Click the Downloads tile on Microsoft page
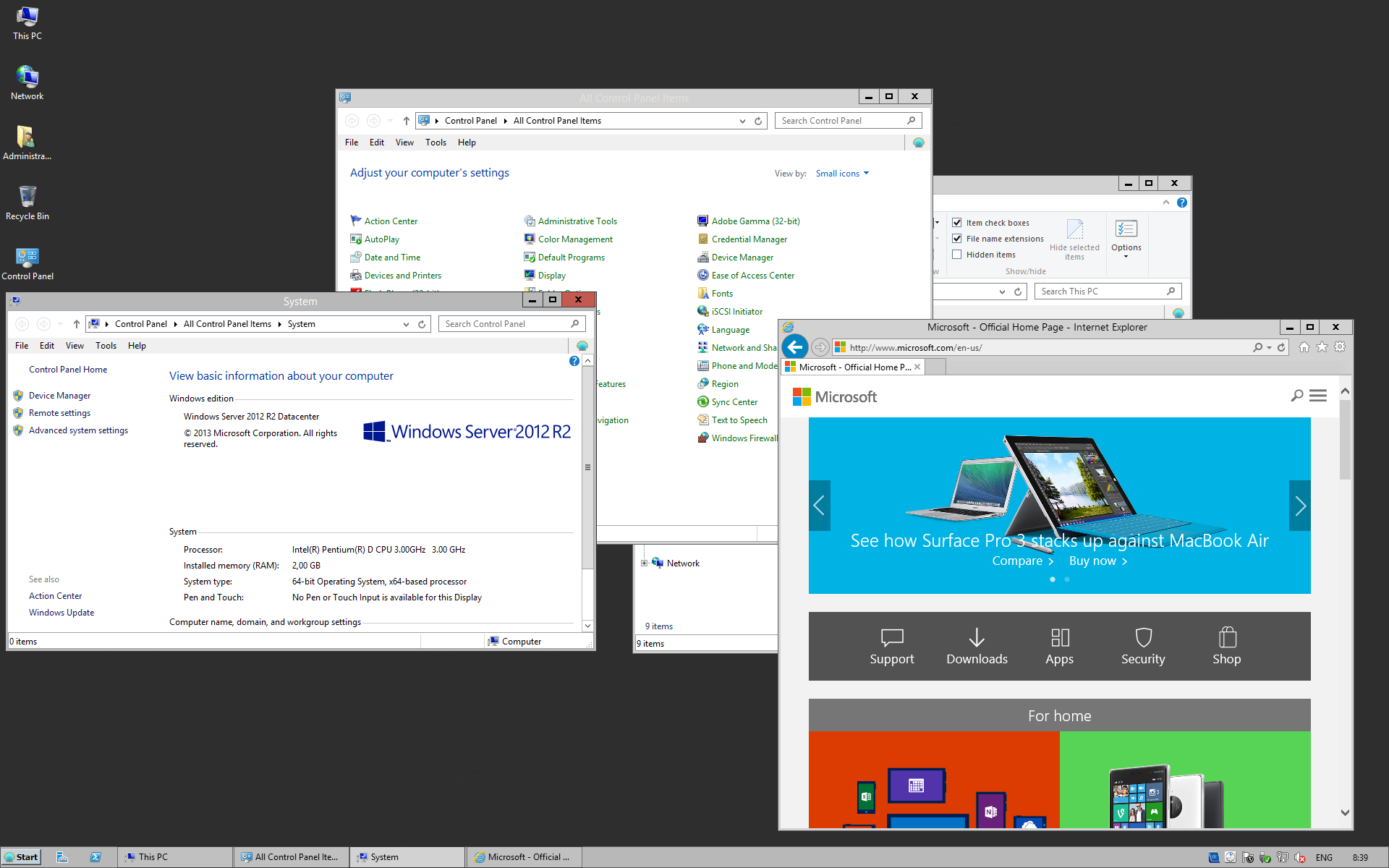The image size is (1389, 868). [x=977, y=646]
